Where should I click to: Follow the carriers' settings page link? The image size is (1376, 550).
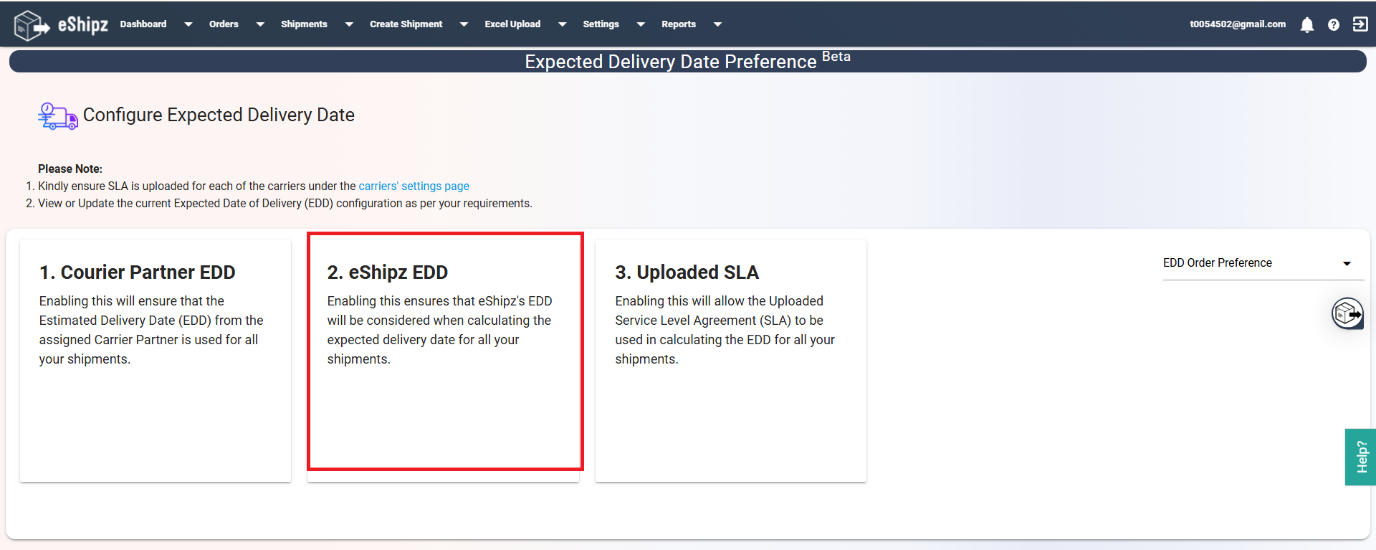point(414,186)
